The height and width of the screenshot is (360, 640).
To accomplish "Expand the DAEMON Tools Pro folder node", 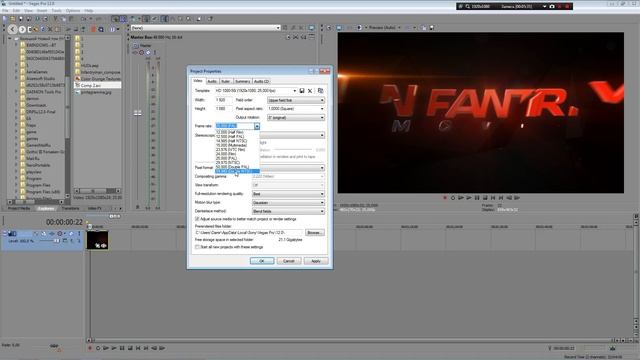I will coord(17,92).
